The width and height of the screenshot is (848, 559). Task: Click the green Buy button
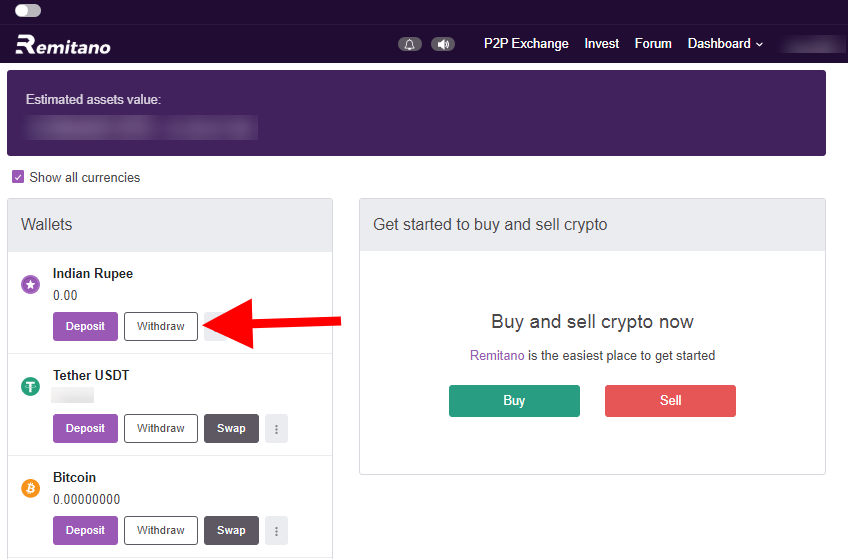coord(514,401)
